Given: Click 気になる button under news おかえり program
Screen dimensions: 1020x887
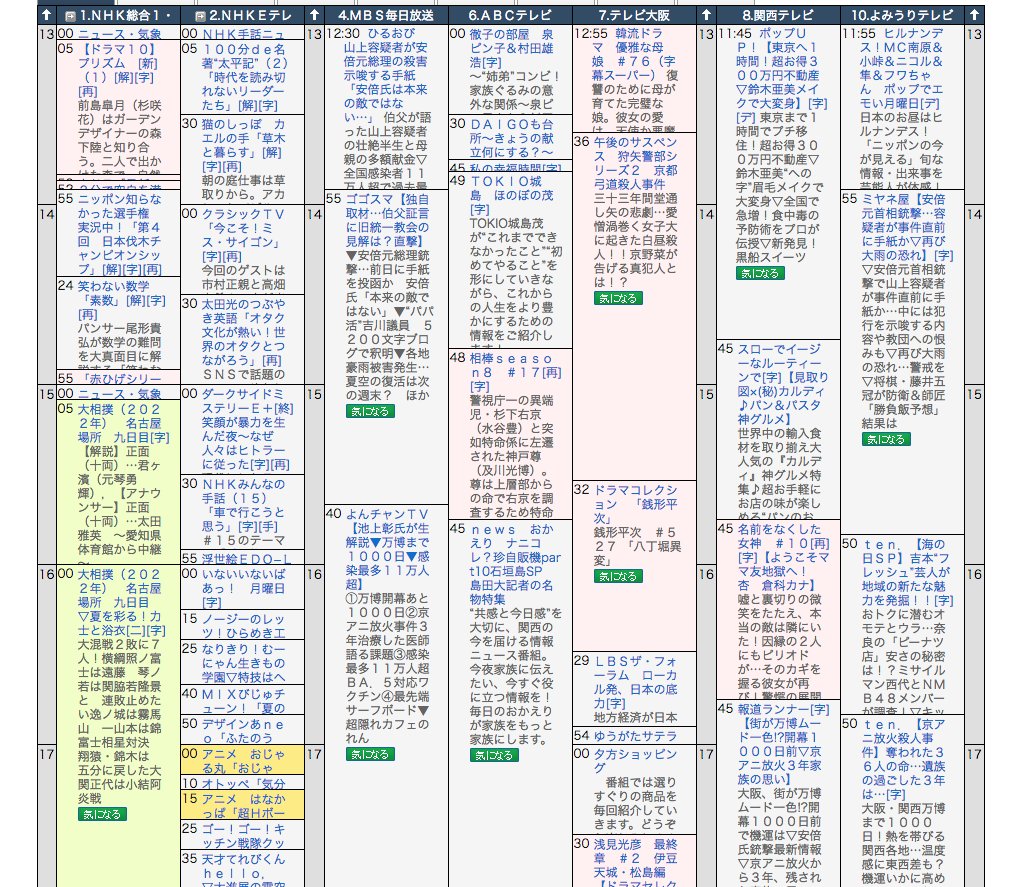Looking at the screenshot, I should (x=494, y=755).
